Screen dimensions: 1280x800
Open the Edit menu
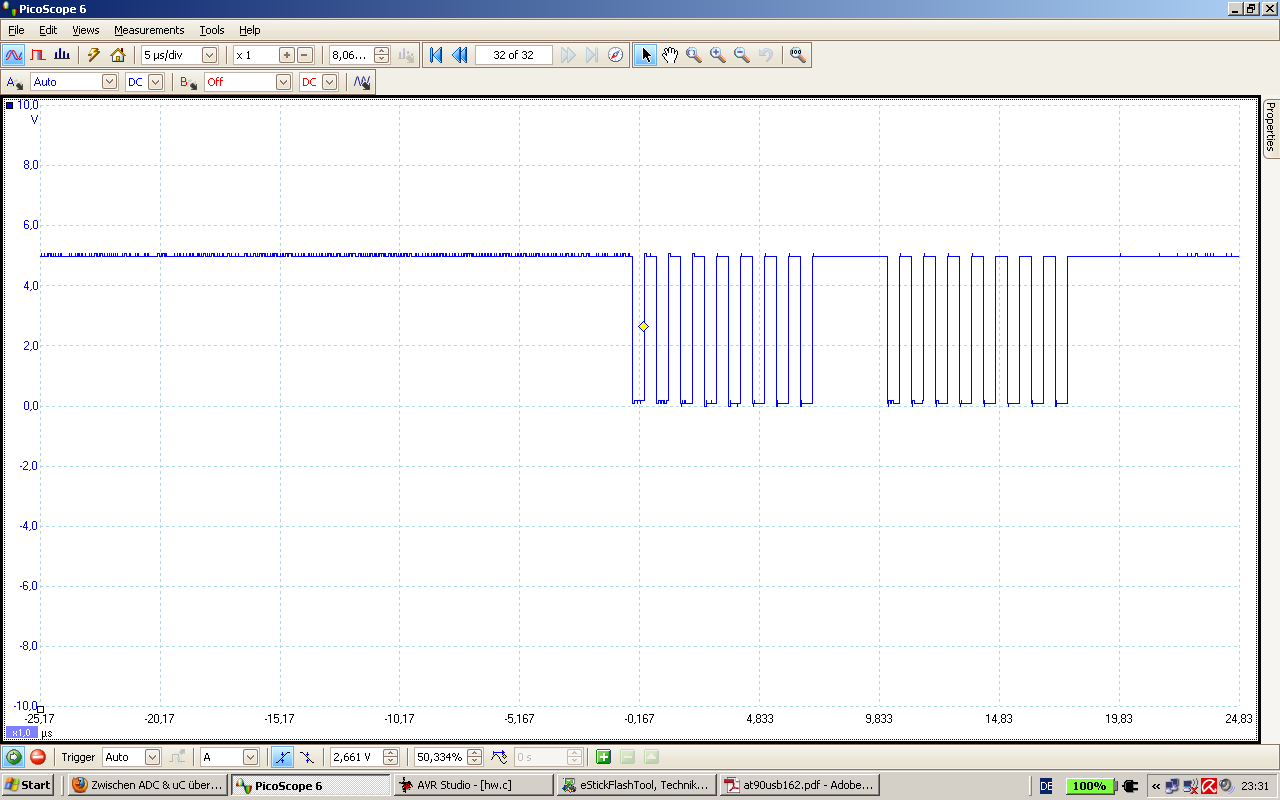tap(48, 30)
